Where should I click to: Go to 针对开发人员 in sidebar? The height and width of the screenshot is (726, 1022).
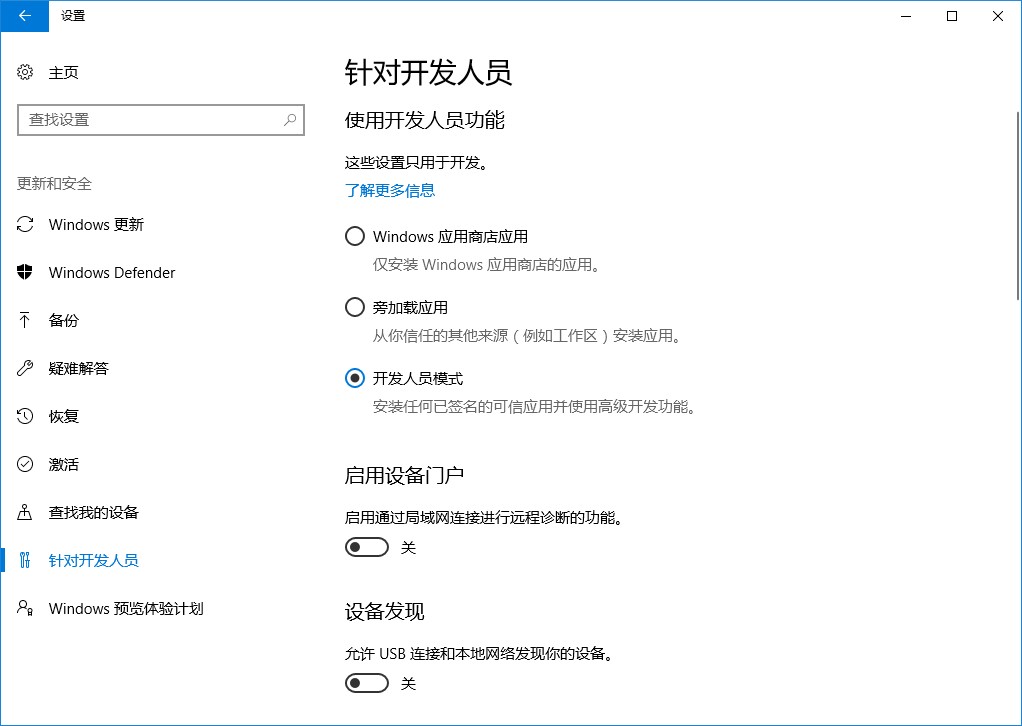[x=93, y=561]
